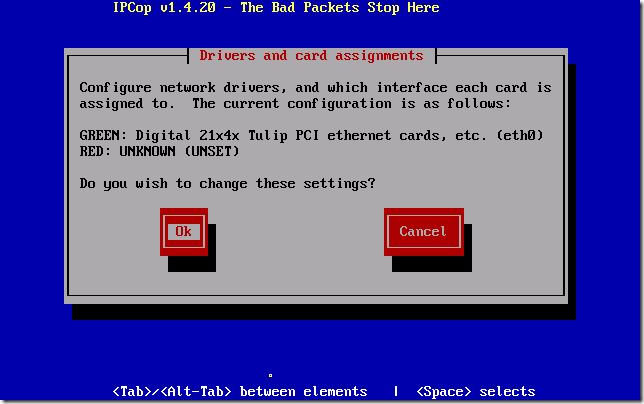Screen dimensions: 644x404
Task: Click the Digital 21x4x Tulip PCI driver name
Action: (227, 135)
